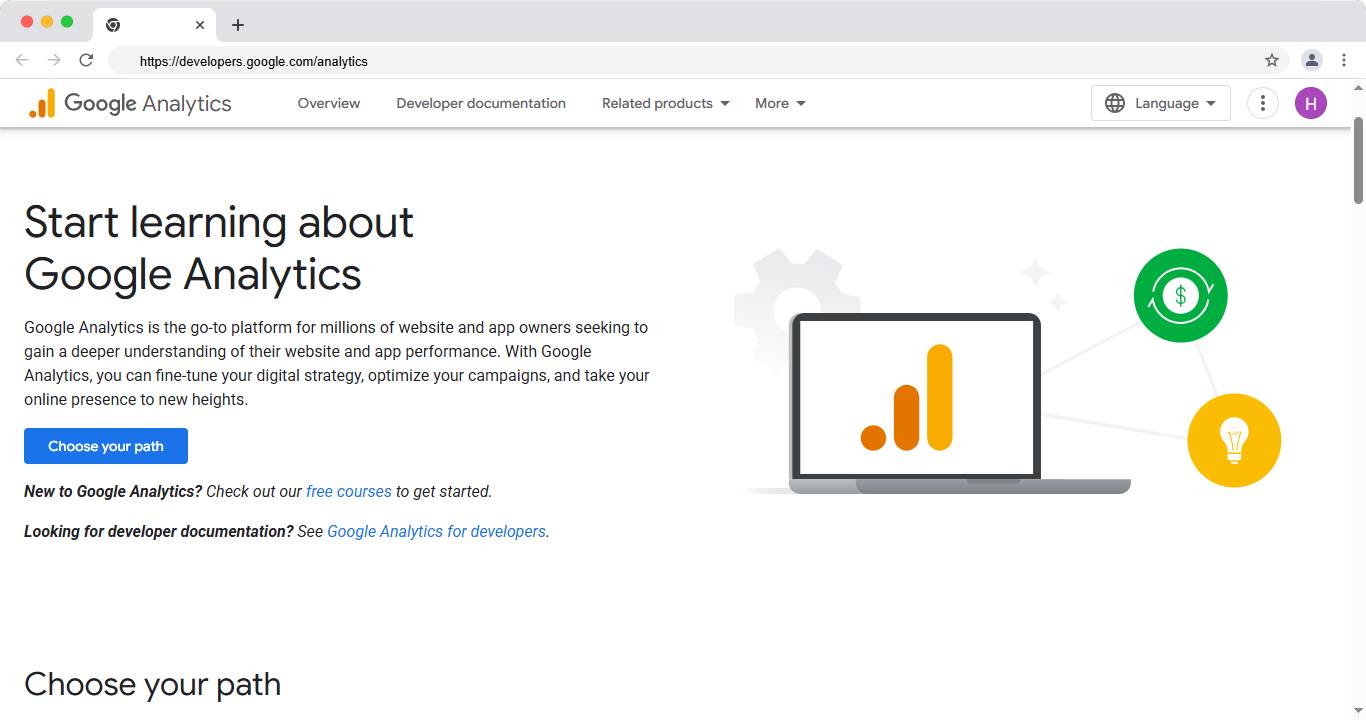This screenshot has height=720, width=1366.
Task: Click the Google Analytics header title text
Action: coord(148,103)
